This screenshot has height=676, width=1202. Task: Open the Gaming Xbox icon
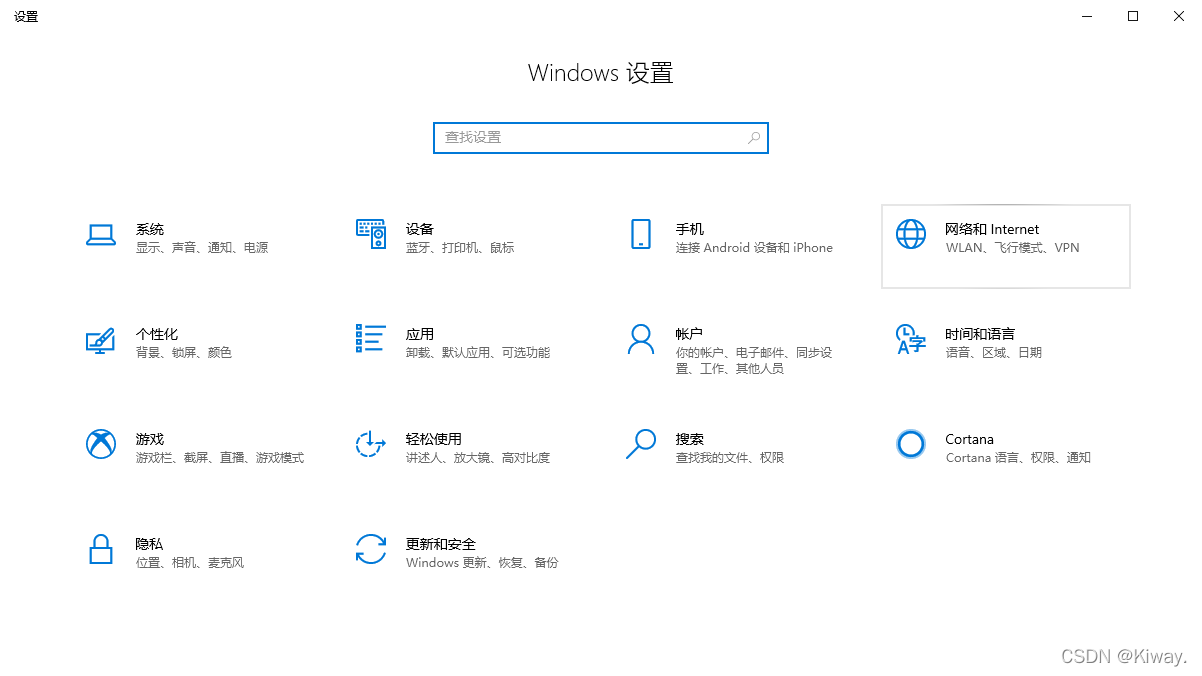click(100, 444)
